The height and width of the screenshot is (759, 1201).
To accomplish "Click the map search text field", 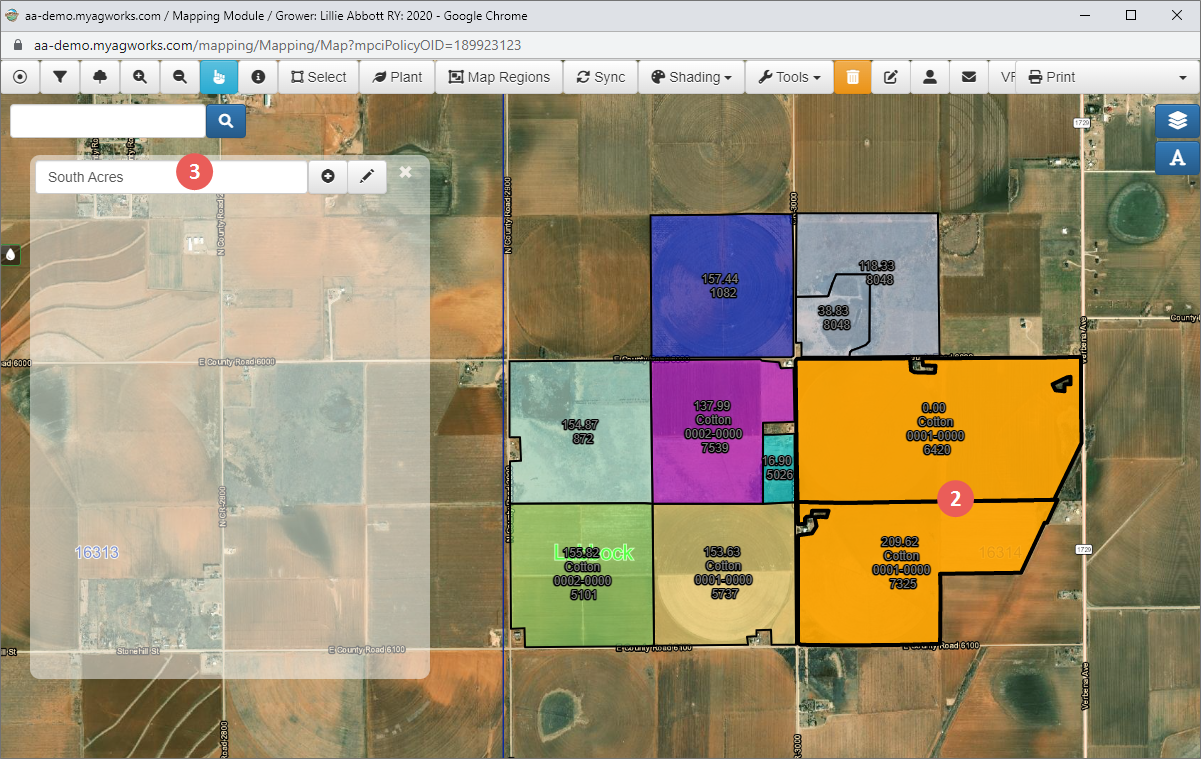I will [108, 121].
